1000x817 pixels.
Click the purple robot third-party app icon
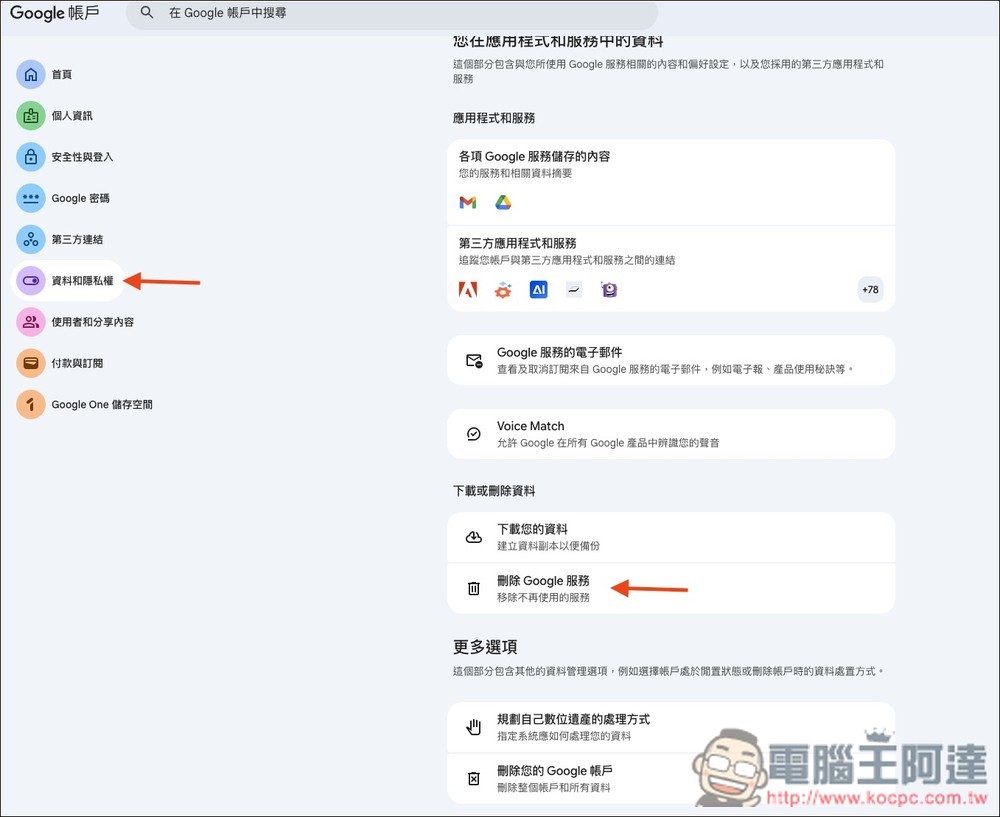pyautogui.click(x=610, y=290)
